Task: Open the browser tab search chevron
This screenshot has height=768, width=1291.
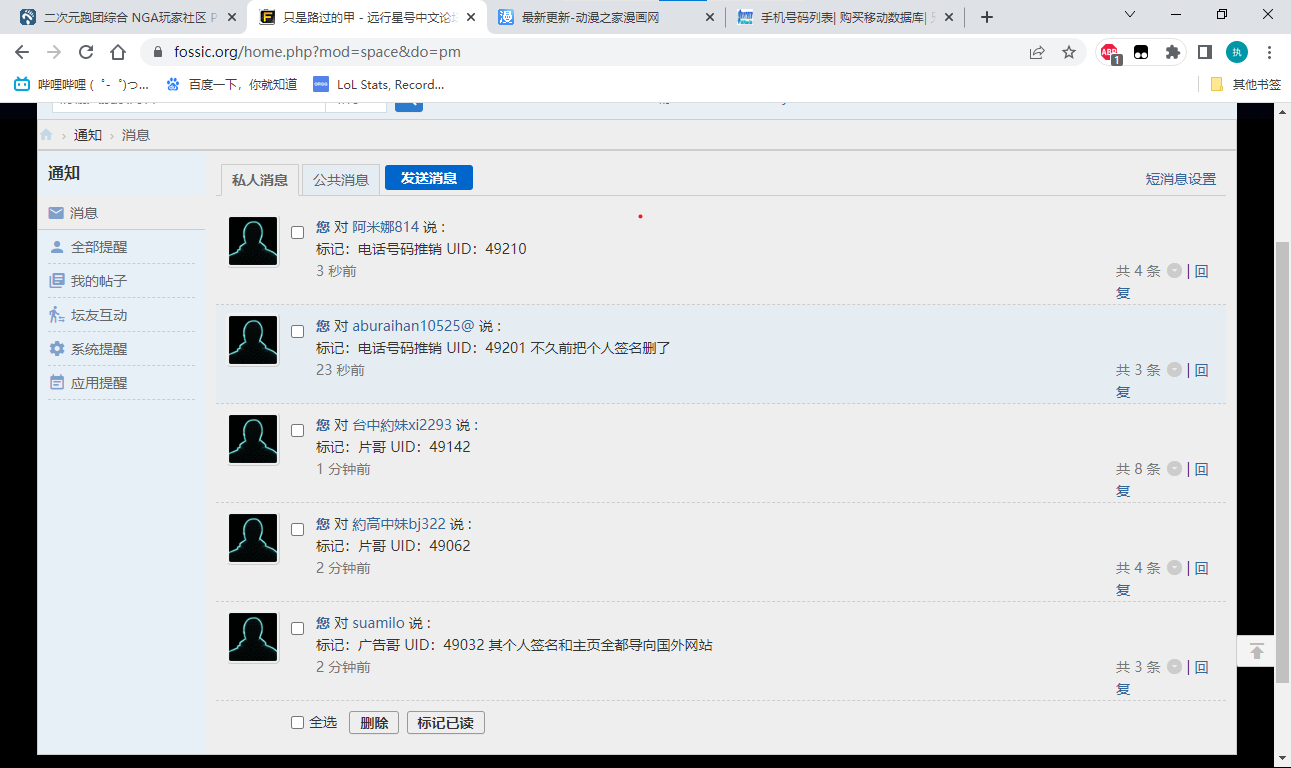Action: (x=1129, y=15)
